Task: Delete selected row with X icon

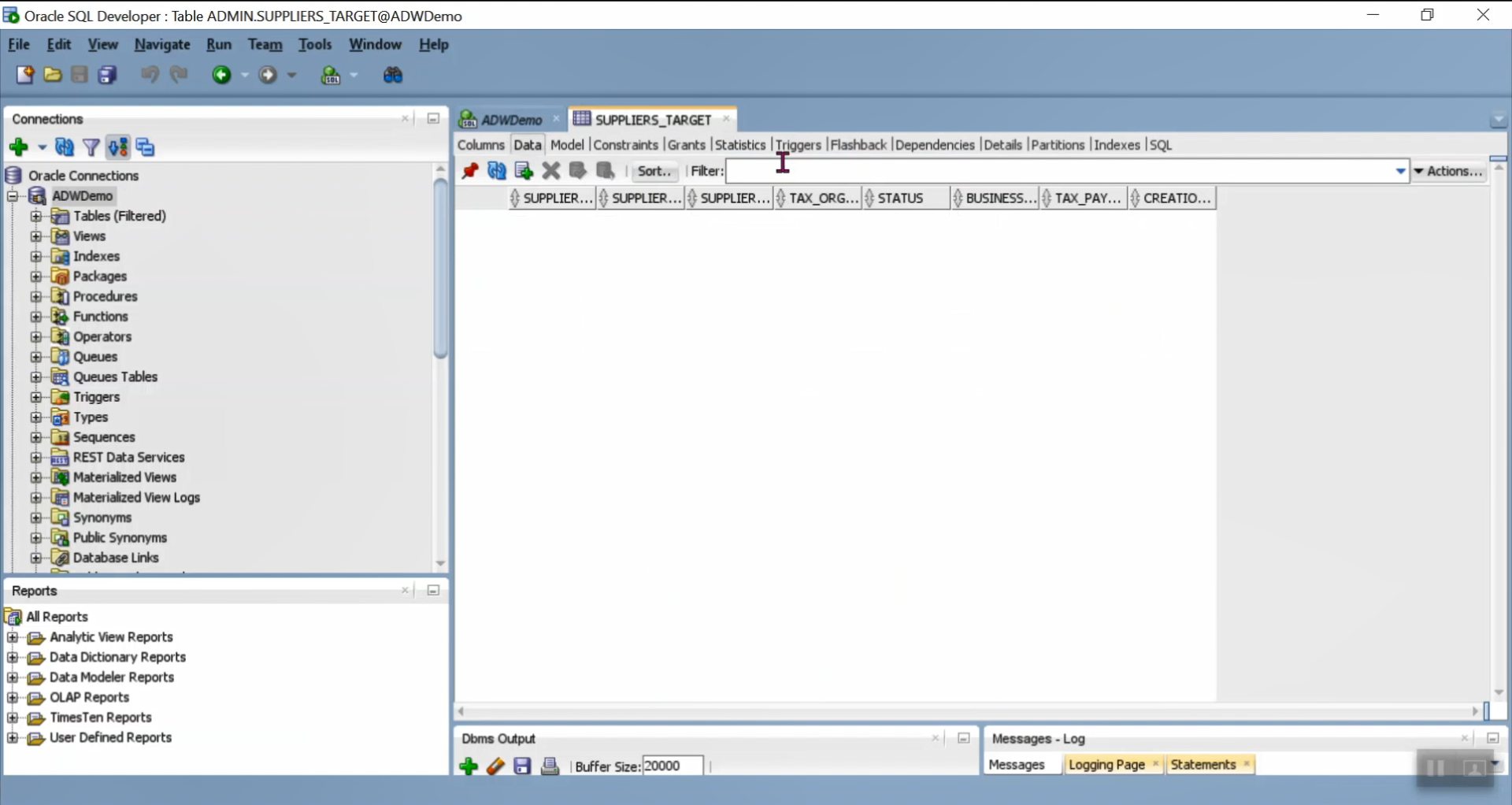Action: [x=551, y=171]
